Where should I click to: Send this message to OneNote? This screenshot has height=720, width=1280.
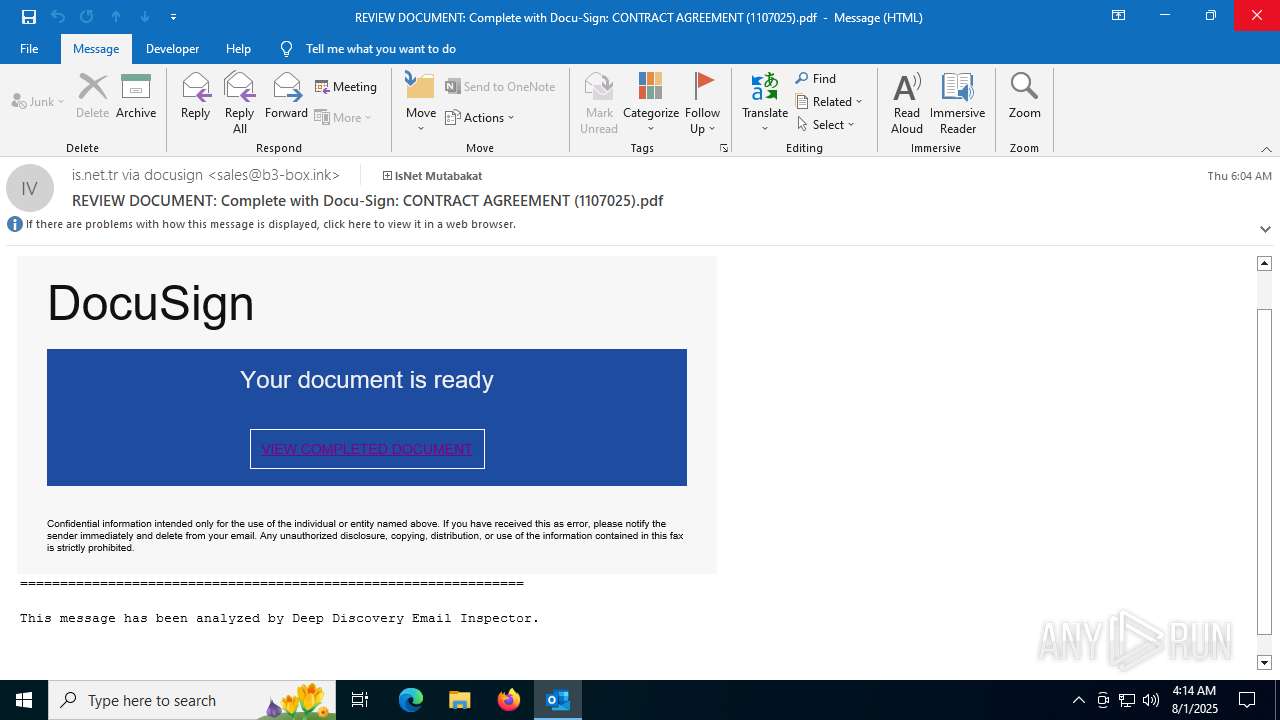coord(500,87)
